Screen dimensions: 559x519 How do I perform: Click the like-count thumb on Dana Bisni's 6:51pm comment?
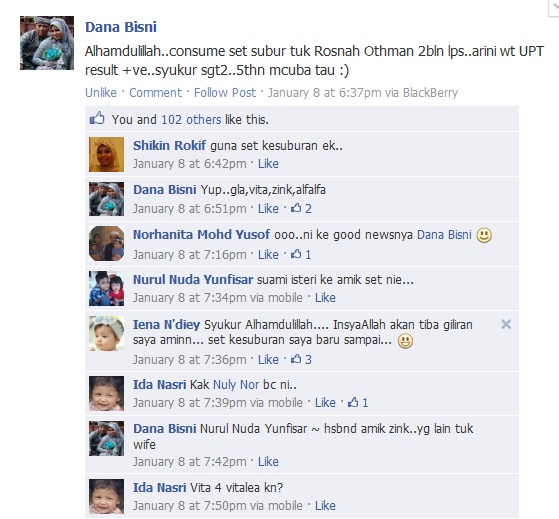pos(296,208)
